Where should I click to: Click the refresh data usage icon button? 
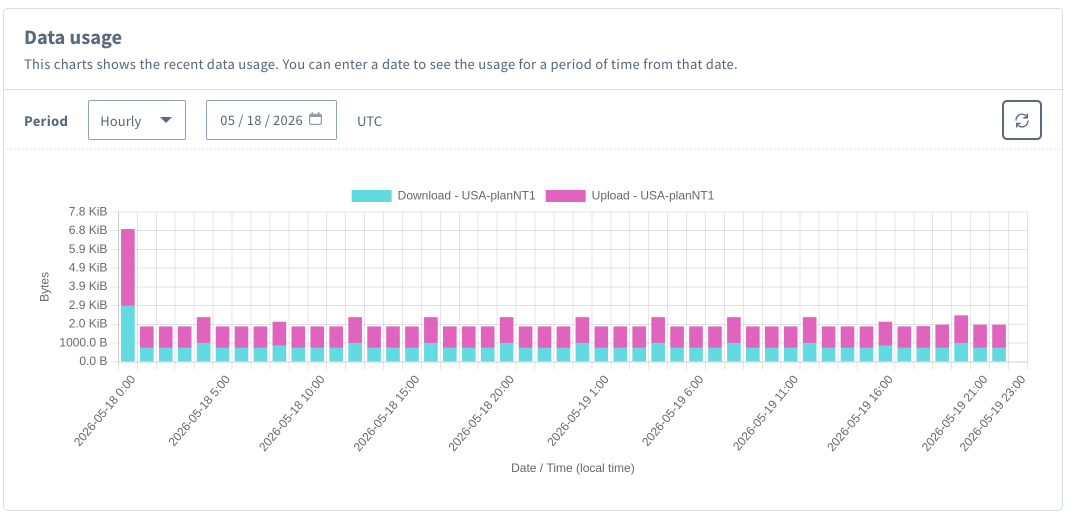[x=1022, y=120]
